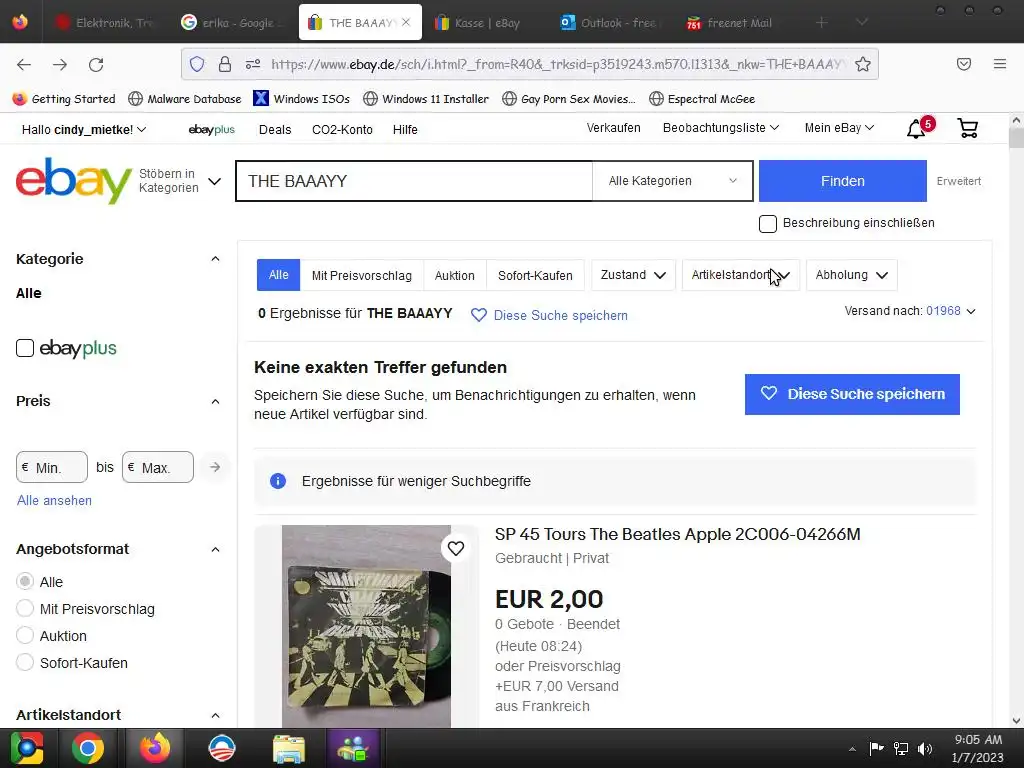Open the Beatles record thumbnail image

click(x=366, y=626)
